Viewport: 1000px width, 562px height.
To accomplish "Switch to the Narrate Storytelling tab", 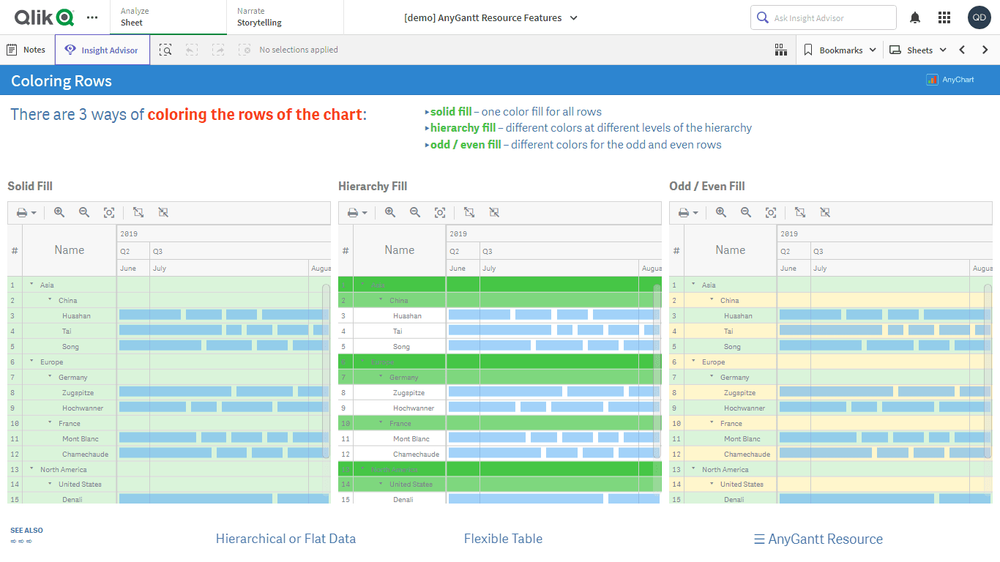I will pyautogui.click(x=259, y=17).
